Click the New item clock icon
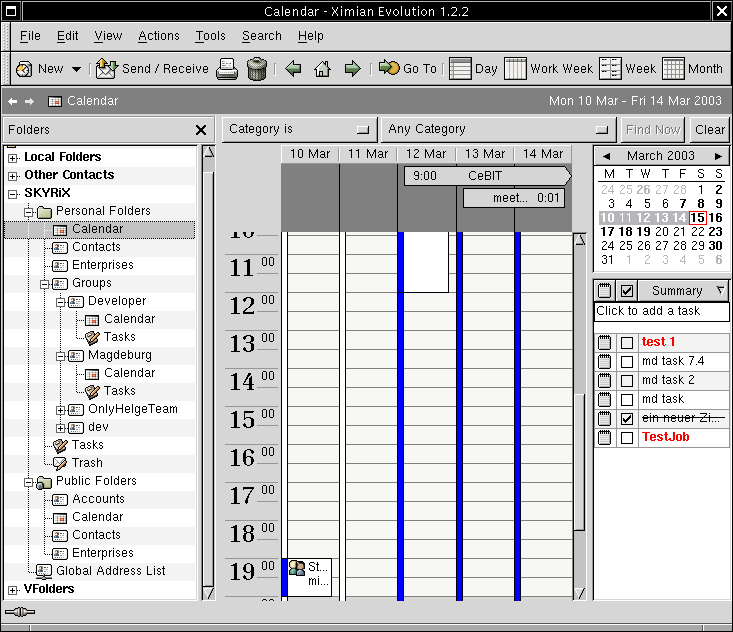The height and width of the screenshot is (632, 733). point(23,69)
